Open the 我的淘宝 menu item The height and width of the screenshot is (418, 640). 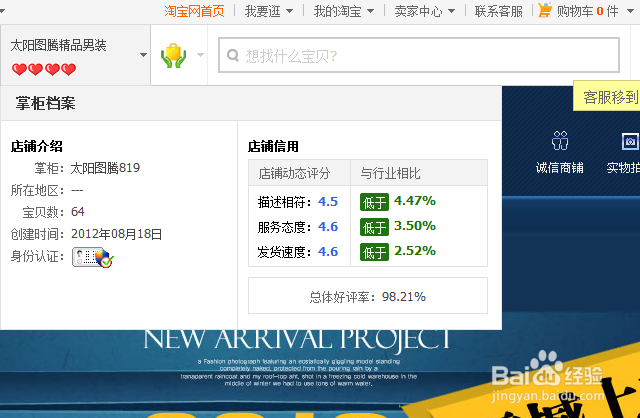point(337,11)
